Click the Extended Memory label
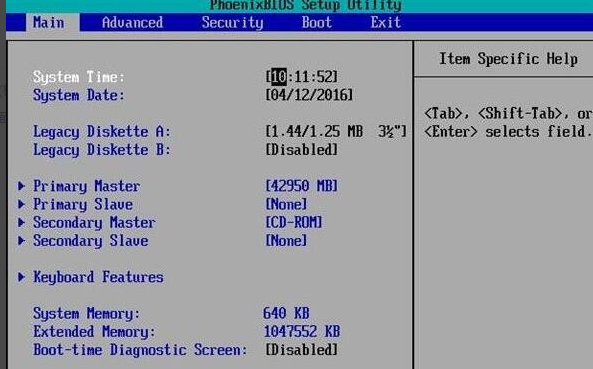 94,332
